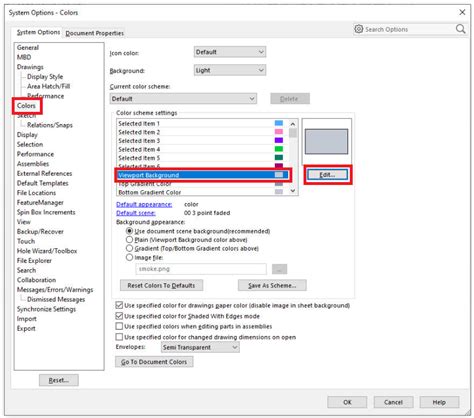
Task: Click Reset Colors To Defaults
Action: coord(161,285)
